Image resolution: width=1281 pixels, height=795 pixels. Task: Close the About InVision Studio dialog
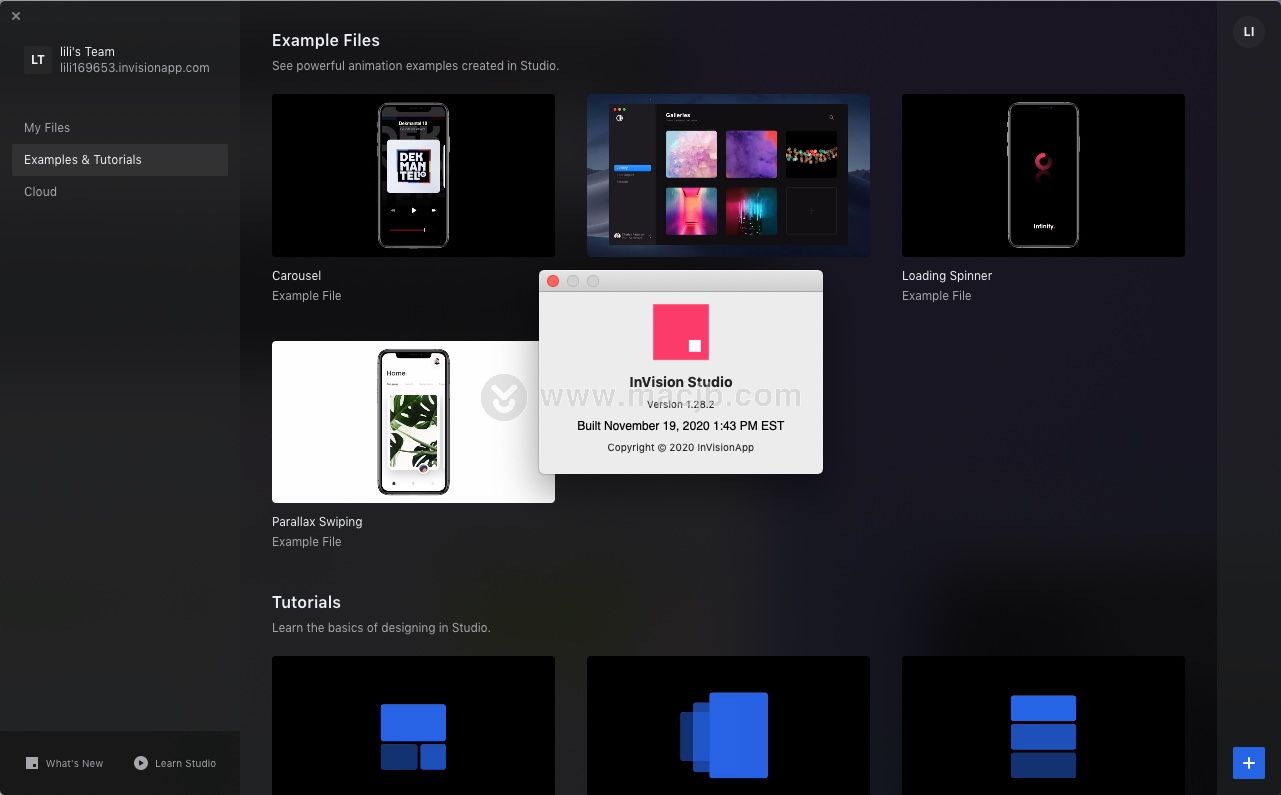tap(553, 281)
